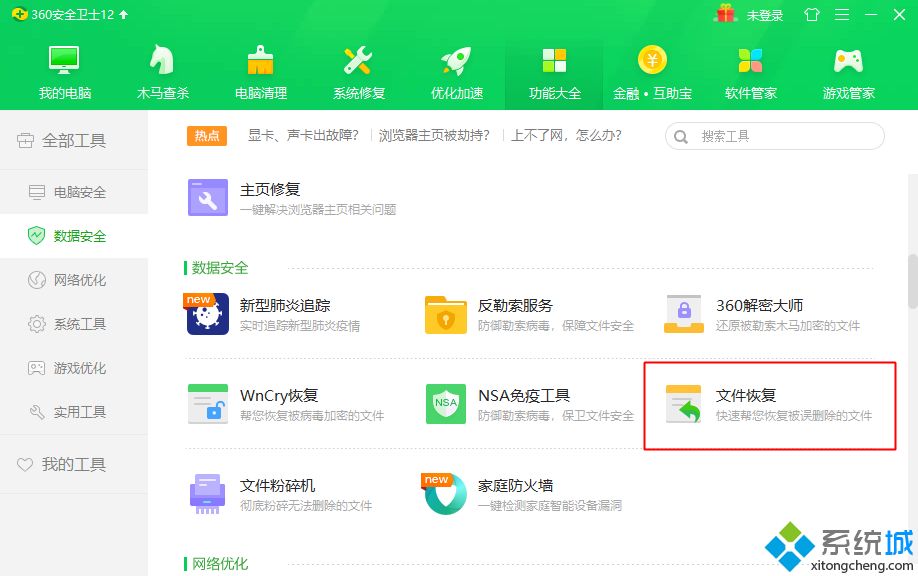This screenshot has width=918, height=576.
Task: Launch WnCry恢复 icon
Action: (208, 404)
